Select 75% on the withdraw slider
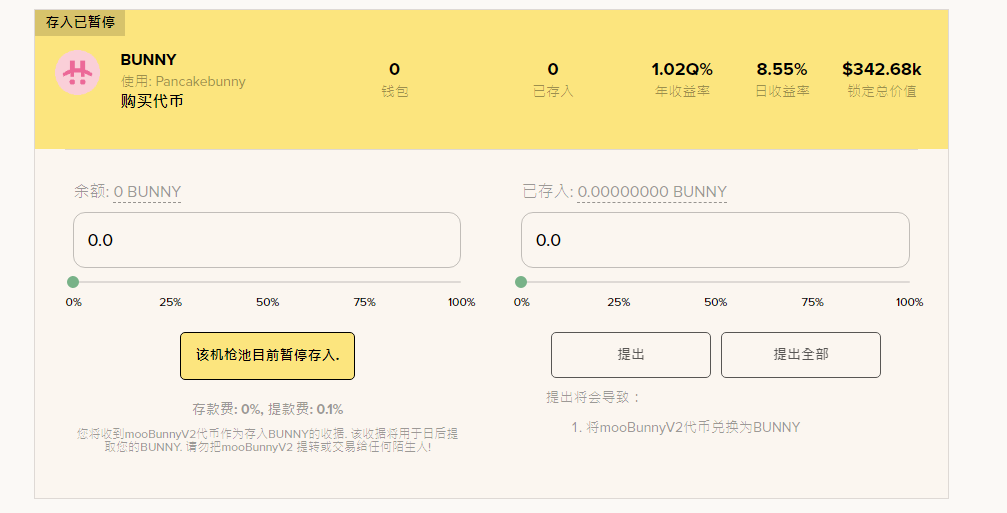 coord(812,302)
